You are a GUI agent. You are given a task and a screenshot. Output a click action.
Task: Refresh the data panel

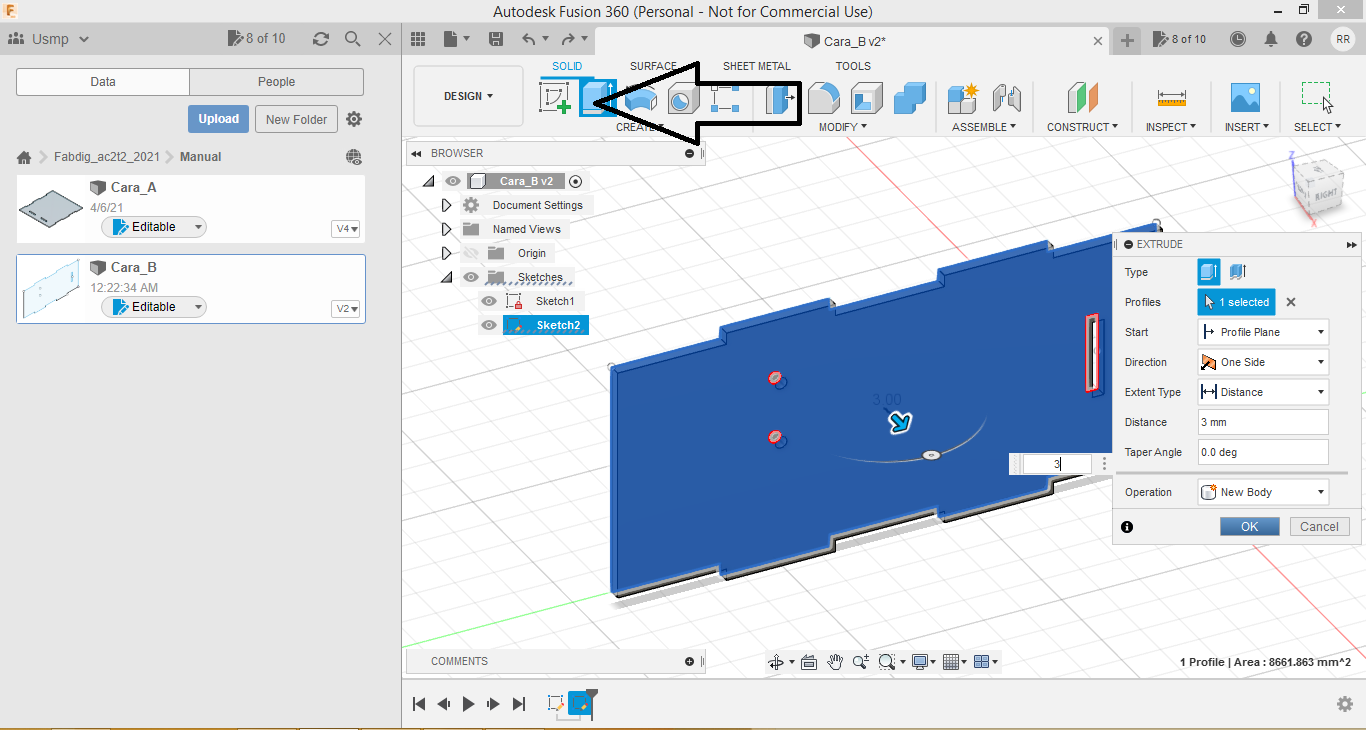pos(320,39)
